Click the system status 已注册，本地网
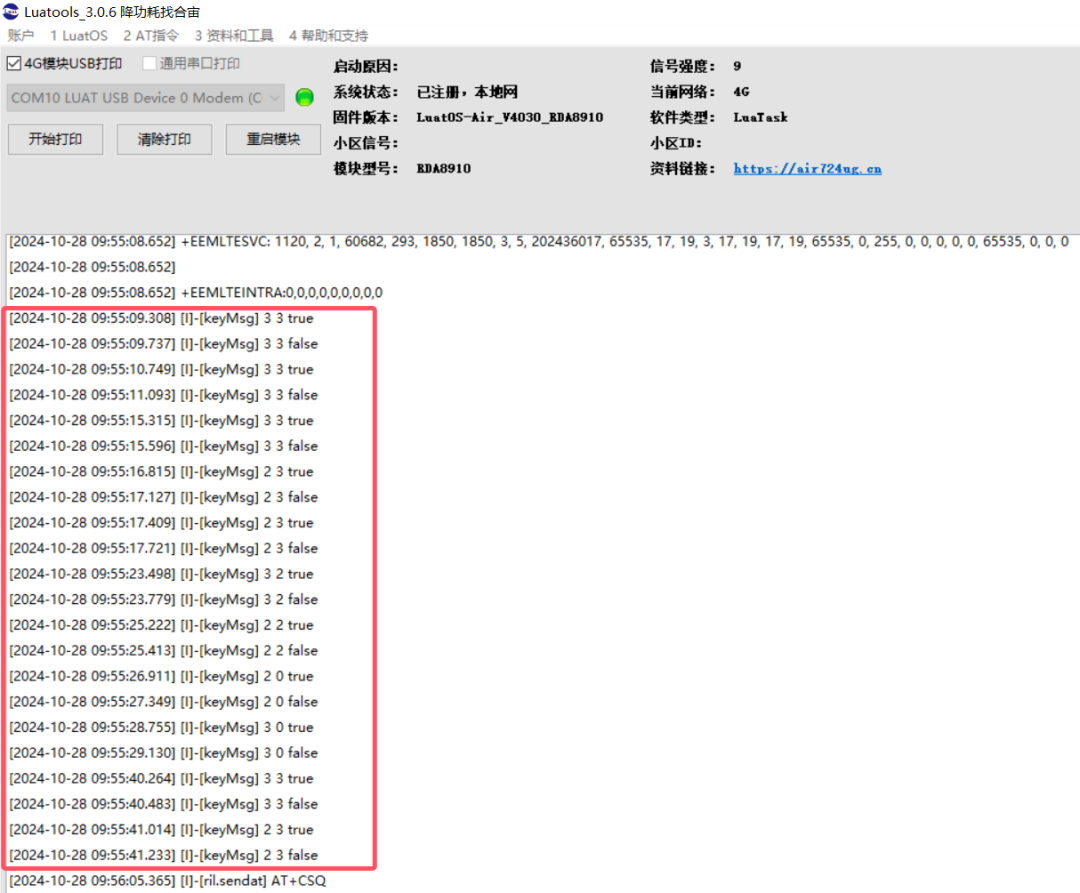Image resolution: width=1080 pixels, height=893 pixels. coord(467,92)
